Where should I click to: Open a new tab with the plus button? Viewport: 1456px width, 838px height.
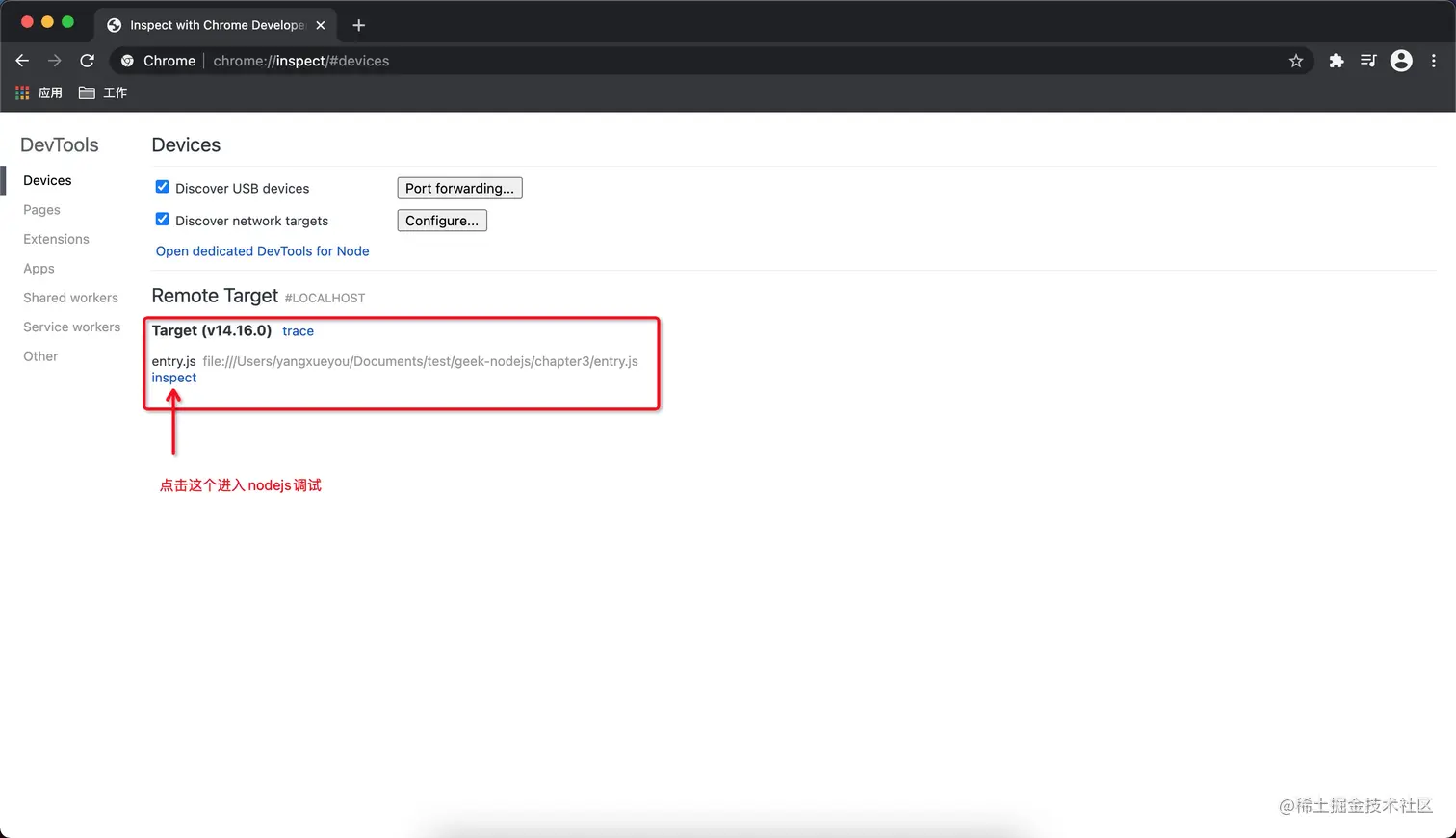pyautogui.click(x=359, y=25)
